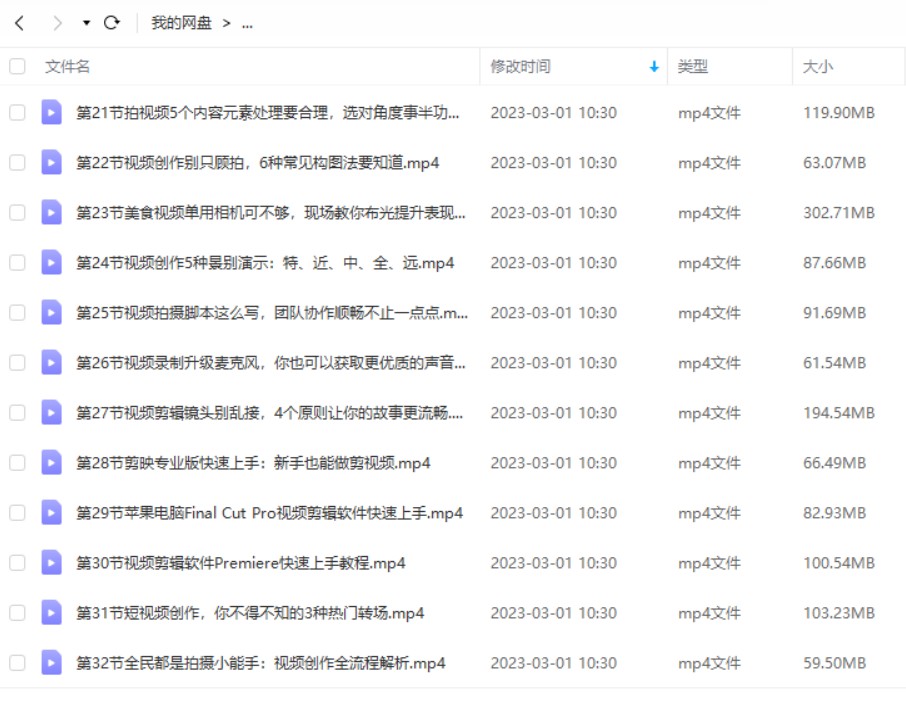
Task: Click the video icon of 第26节 file
Action: [x=51, y=362]
